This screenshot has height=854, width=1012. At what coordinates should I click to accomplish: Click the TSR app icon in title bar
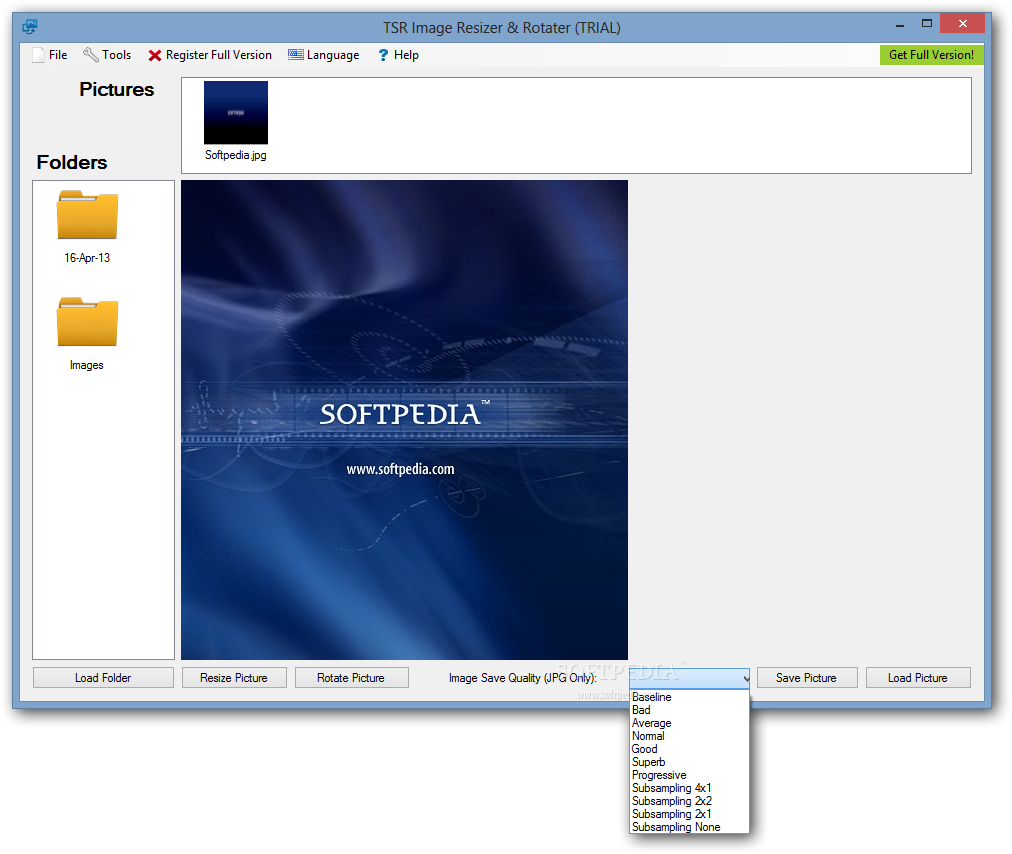tap(30, 27)
